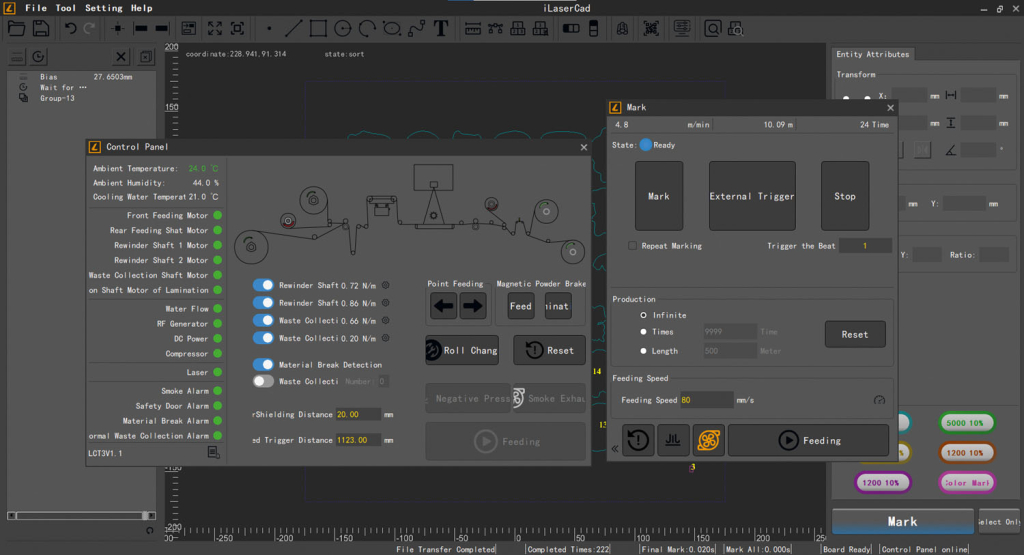The height and width of the screenshot is (555, 1024).
Task: Click the External Trigger button
Action: pos(752,196)
